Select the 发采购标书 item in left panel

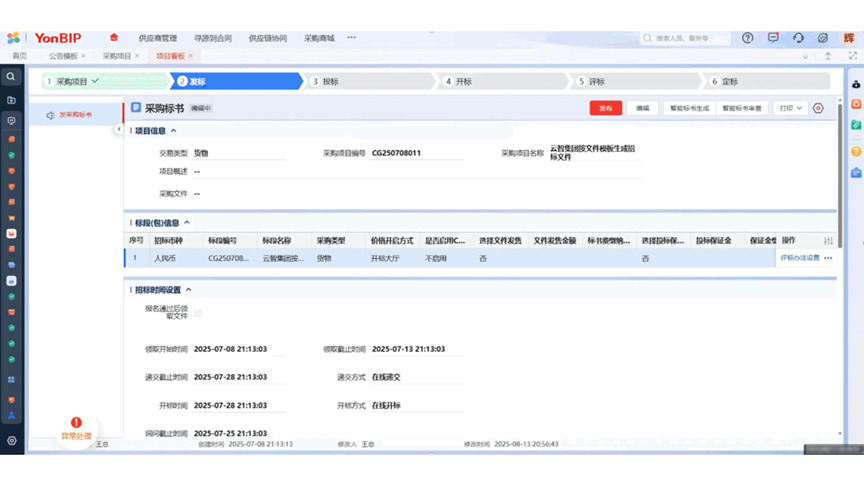pos(75,115)
